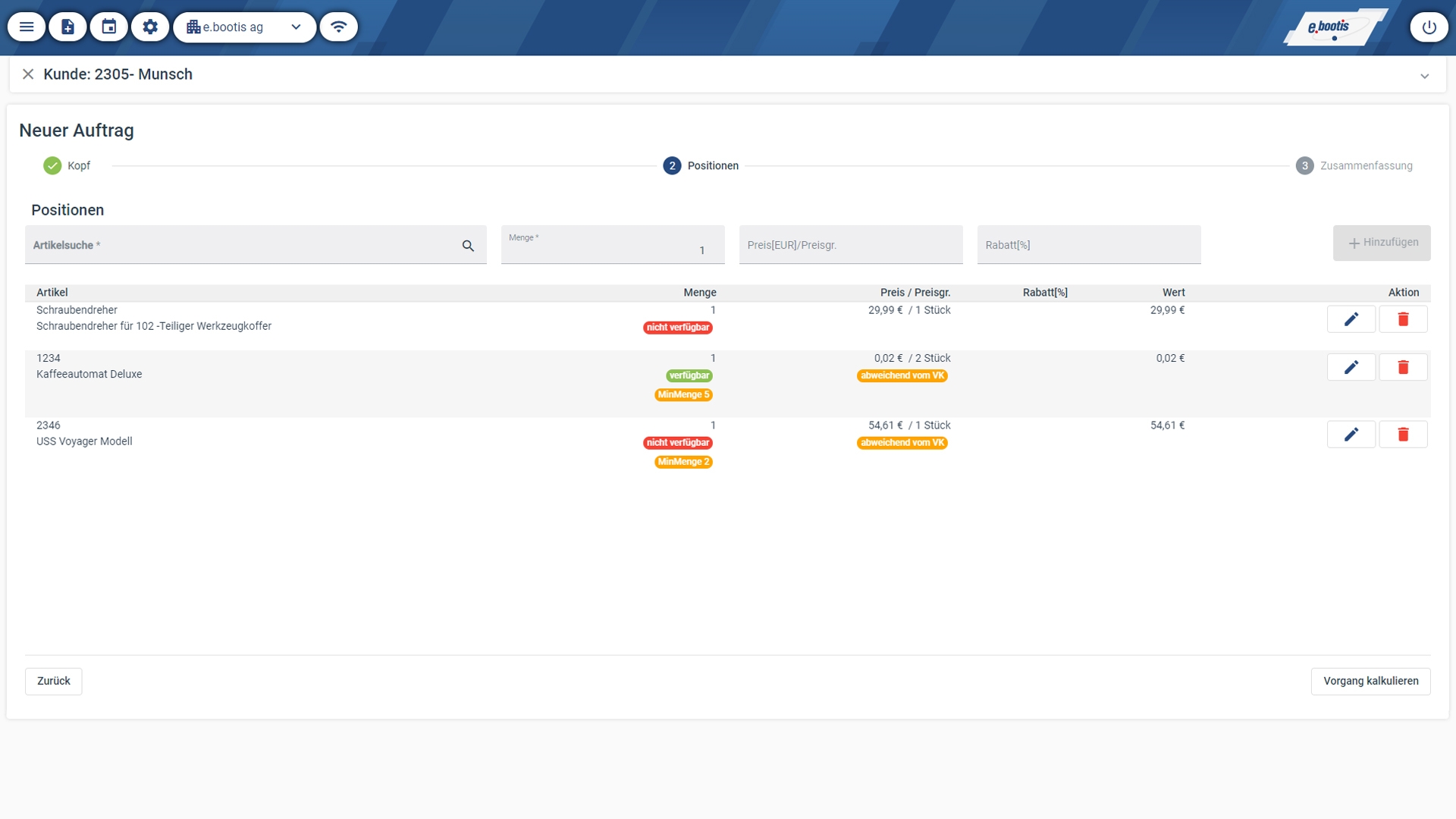
Task: Click Vorgang kalkulieren button
Action: click(1370, 681)
